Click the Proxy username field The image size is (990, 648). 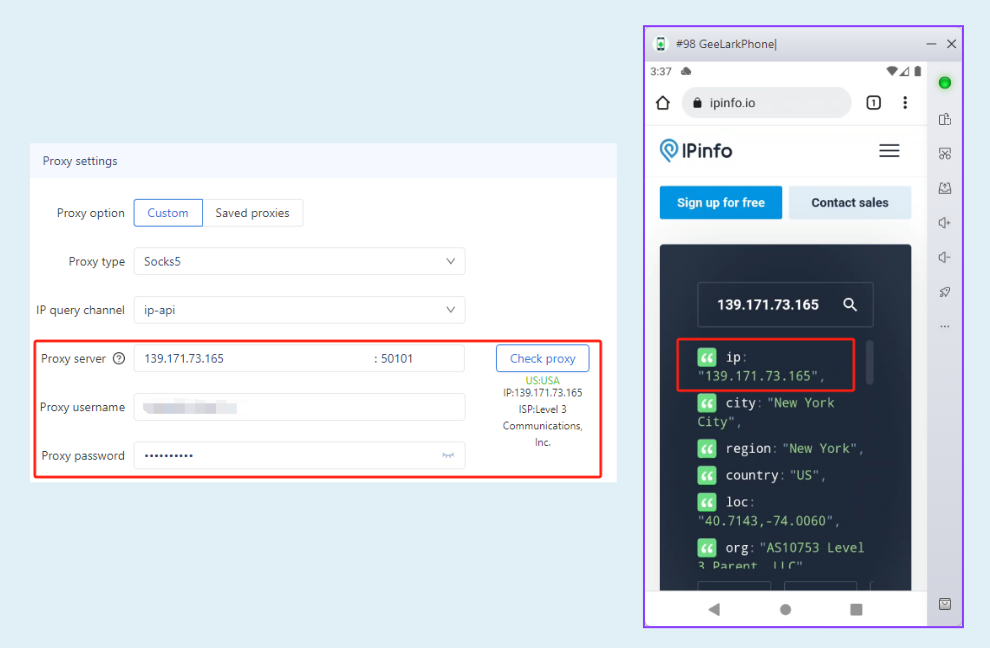point(299,407)
